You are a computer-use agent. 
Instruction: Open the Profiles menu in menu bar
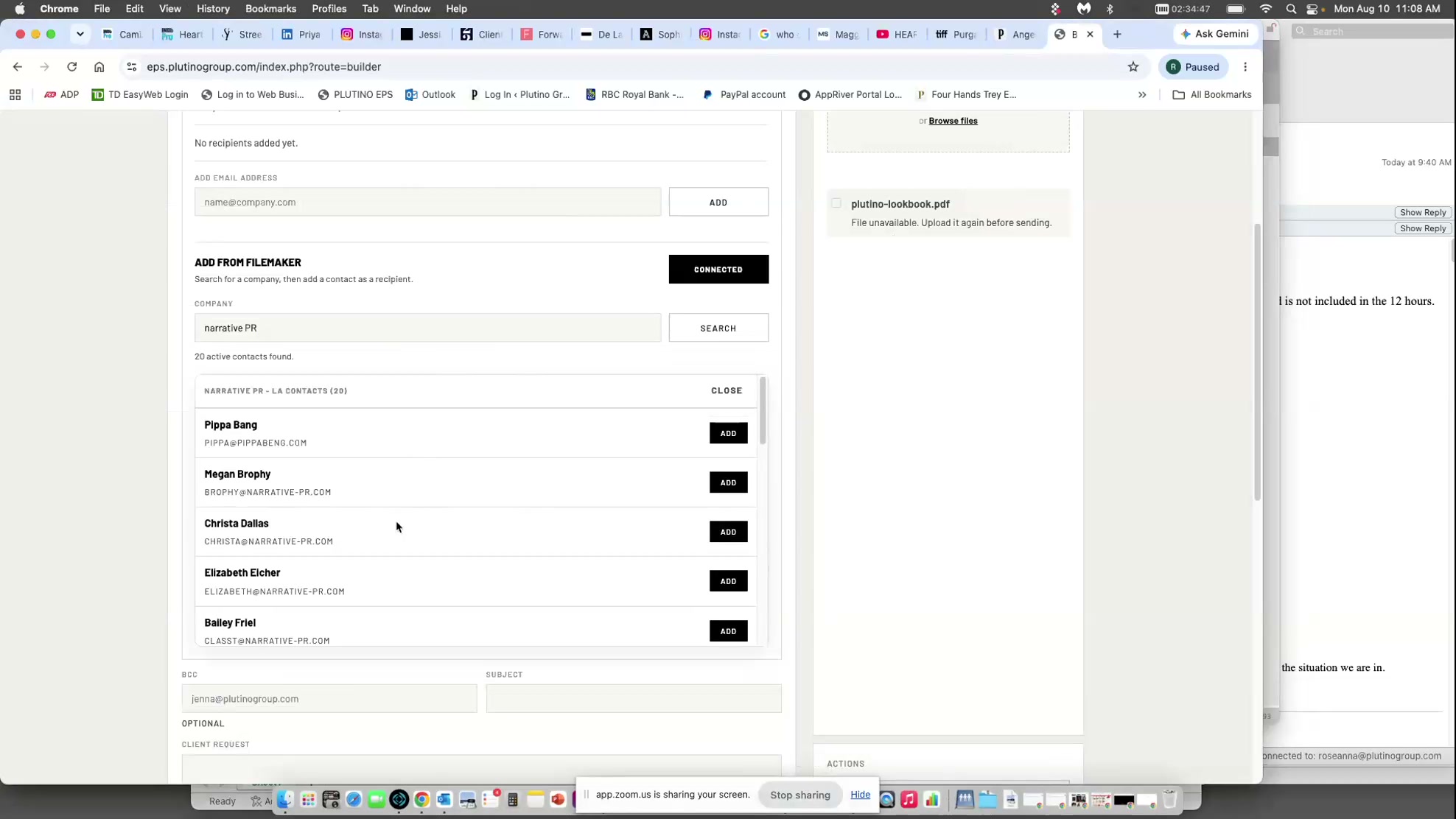(329, 9)
